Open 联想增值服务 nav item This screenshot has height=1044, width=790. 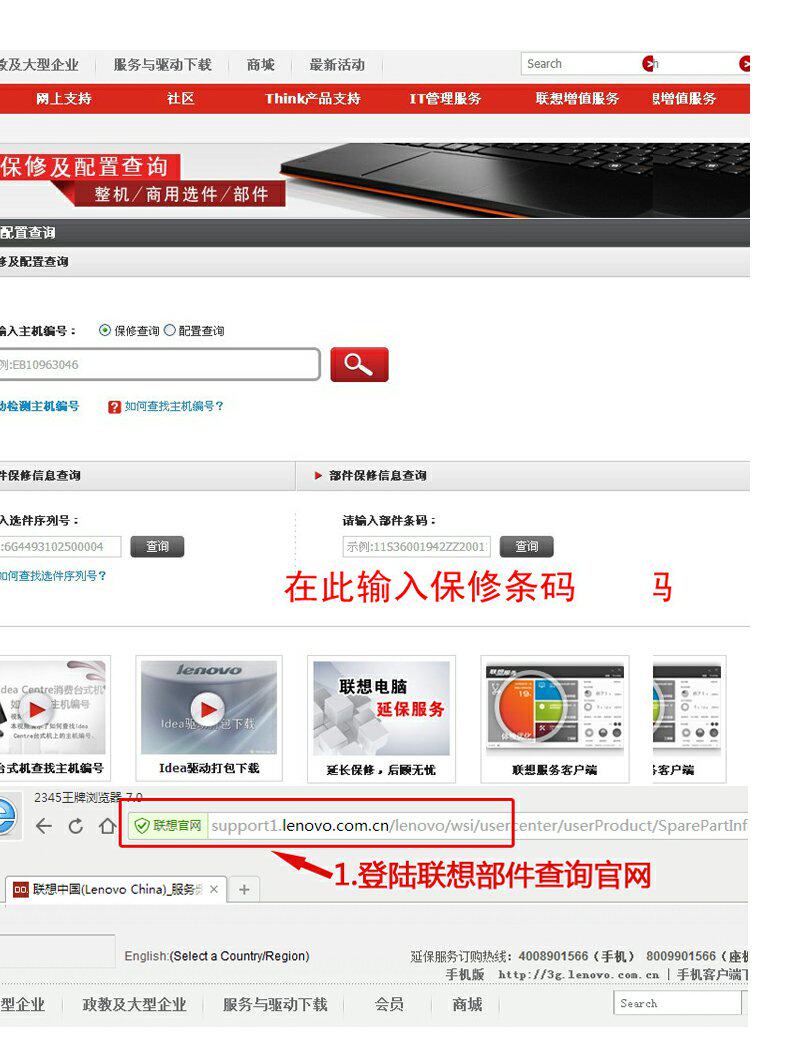577,99
